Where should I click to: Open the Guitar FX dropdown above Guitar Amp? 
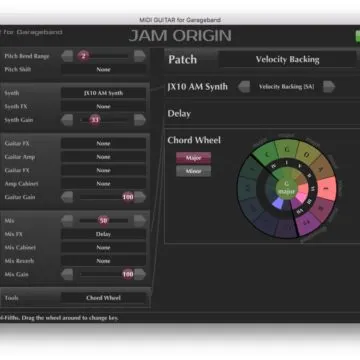click(103, 143)
